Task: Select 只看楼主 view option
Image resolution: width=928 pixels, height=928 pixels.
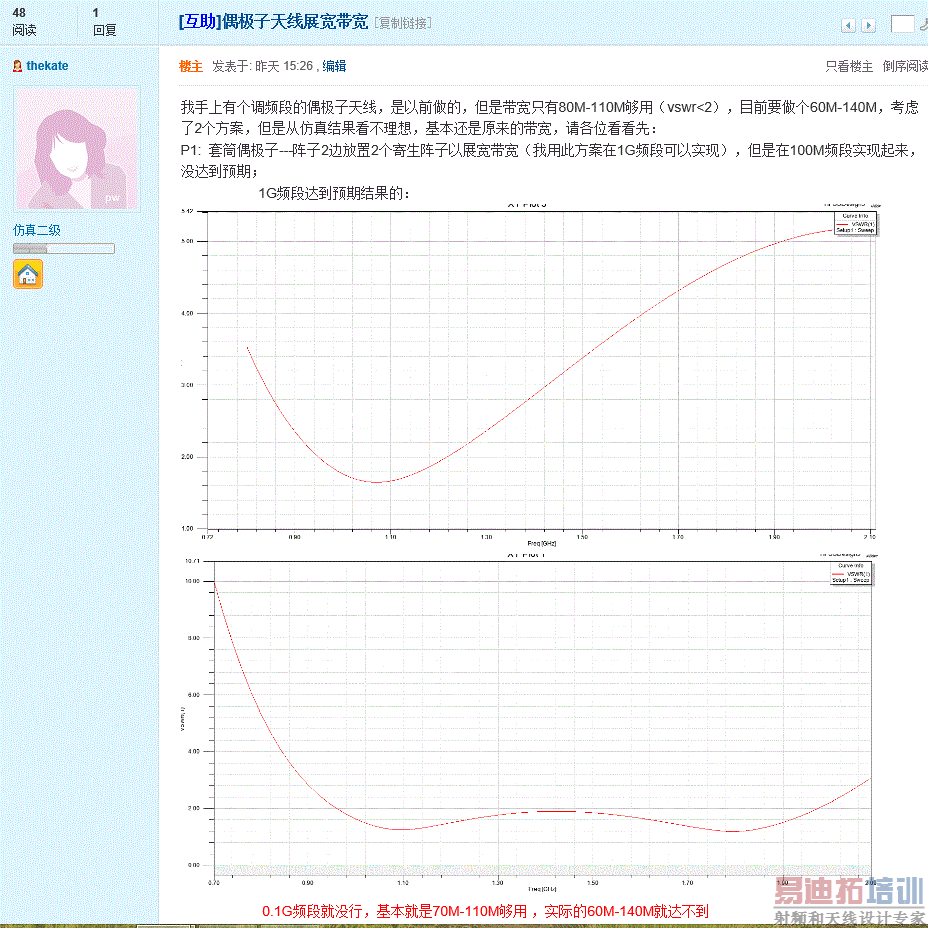Action: pos(849,66)
